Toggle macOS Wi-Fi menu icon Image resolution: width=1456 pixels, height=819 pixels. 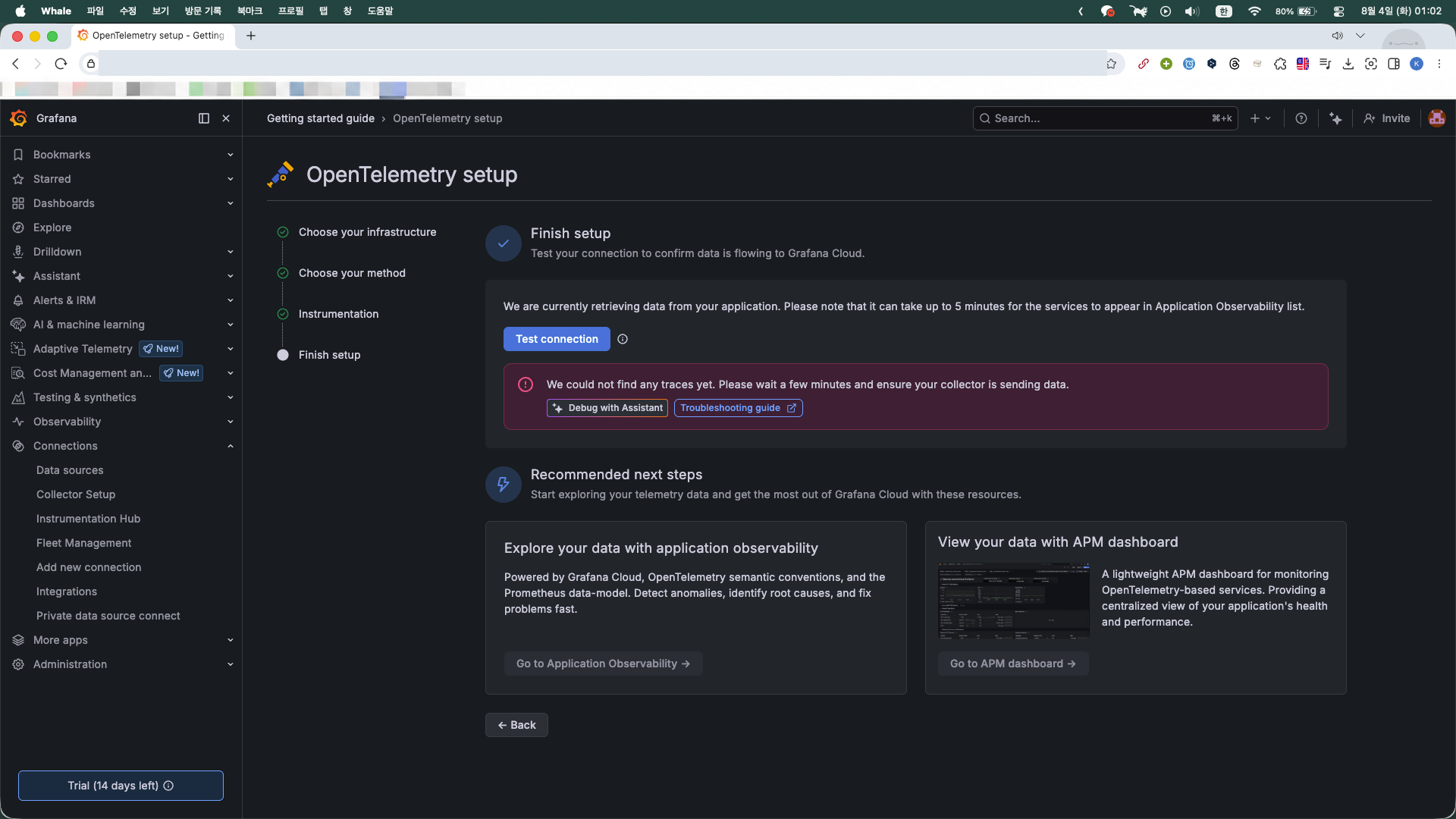pyautogui.click(x=1254, y=11)
